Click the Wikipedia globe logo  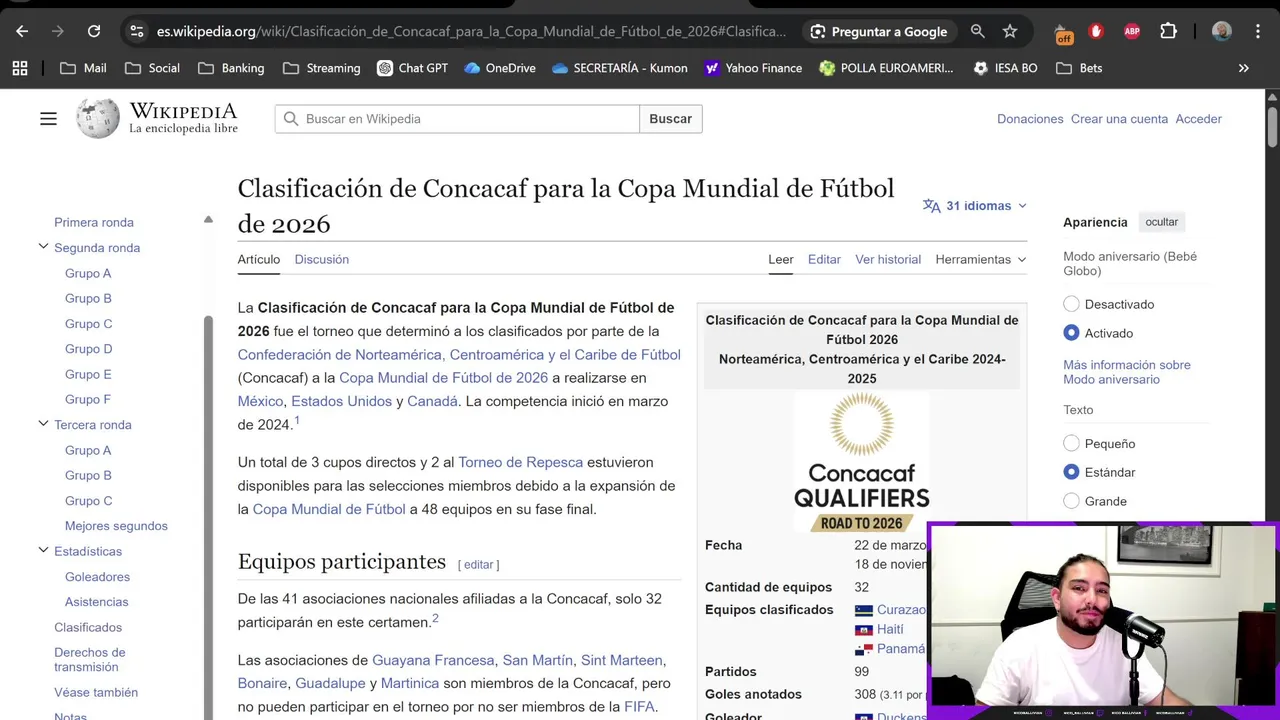tap(98, 119)
